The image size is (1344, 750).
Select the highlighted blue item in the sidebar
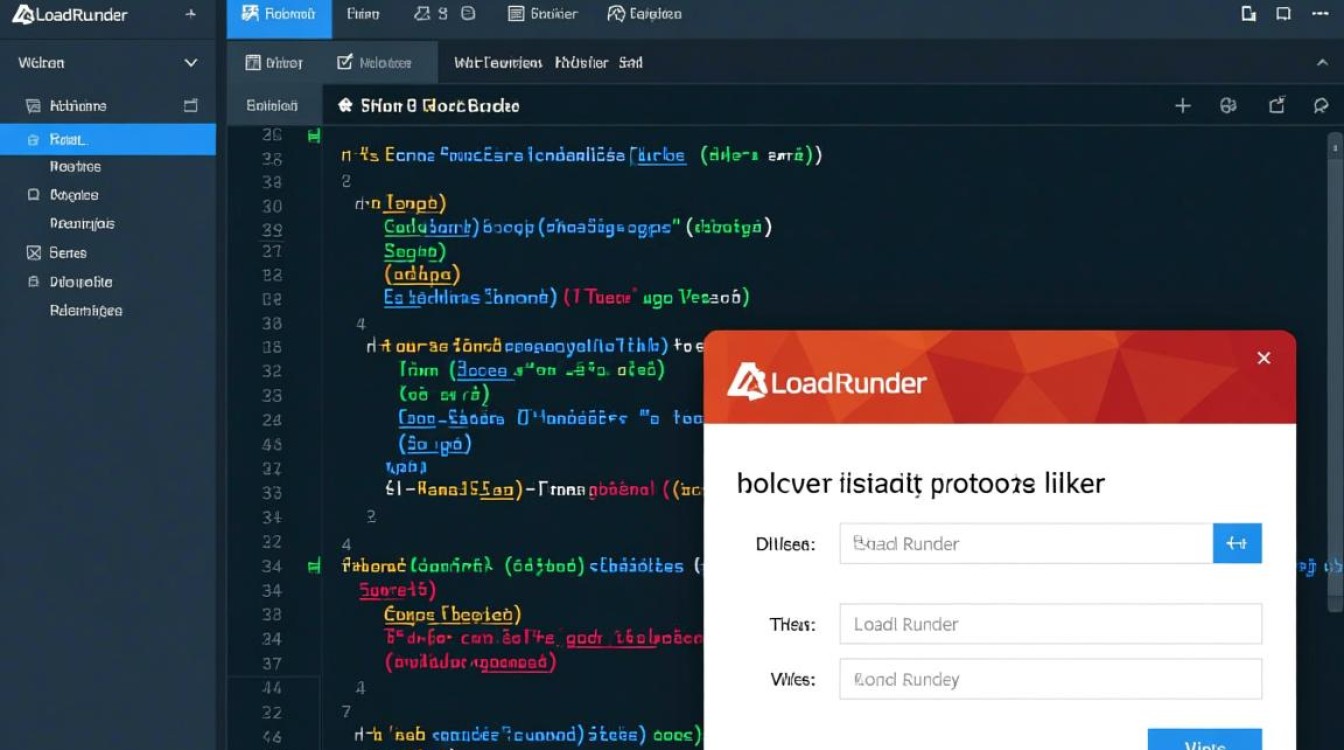tap(108, 139)
